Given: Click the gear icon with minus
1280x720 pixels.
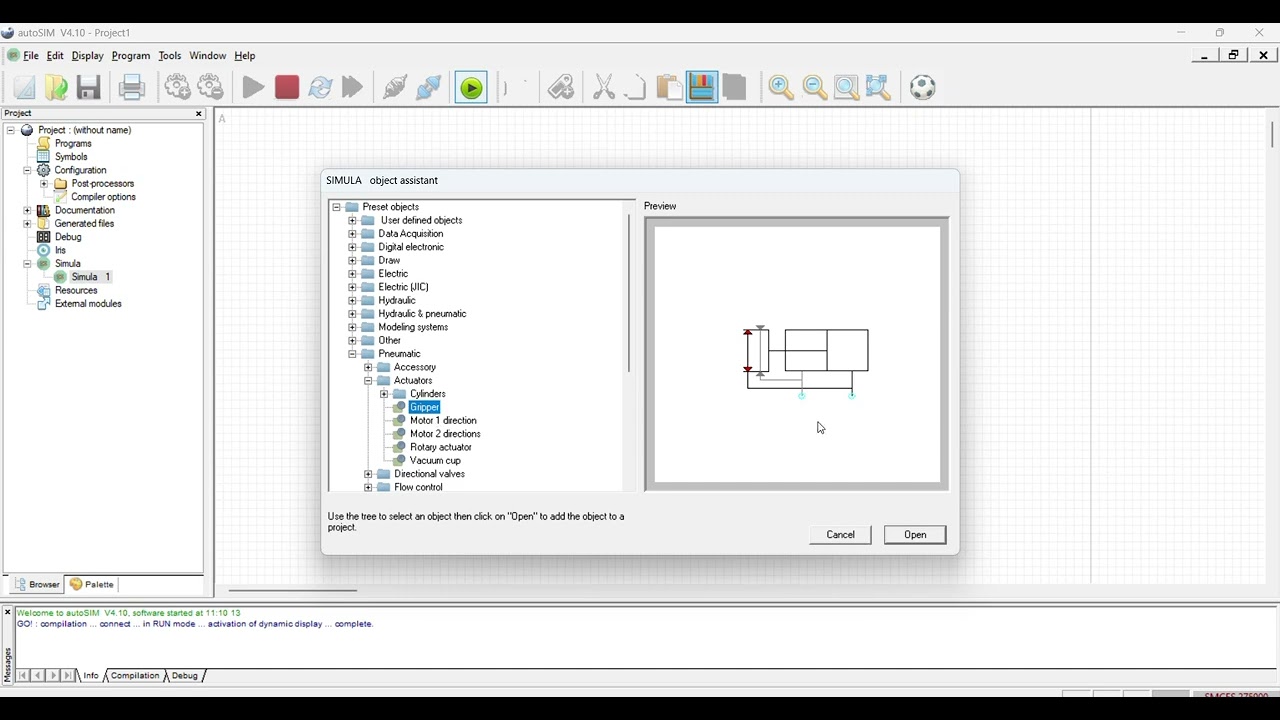Looking at the screenshot, I should click(211, 88).
